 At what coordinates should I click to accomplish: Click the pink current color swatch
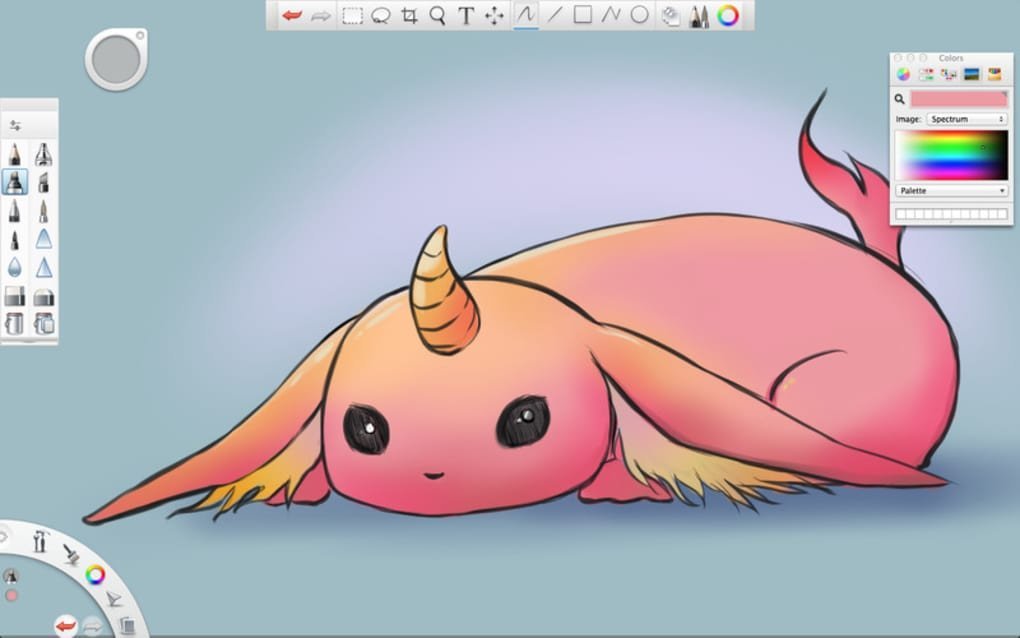click(x=958, y=98)
